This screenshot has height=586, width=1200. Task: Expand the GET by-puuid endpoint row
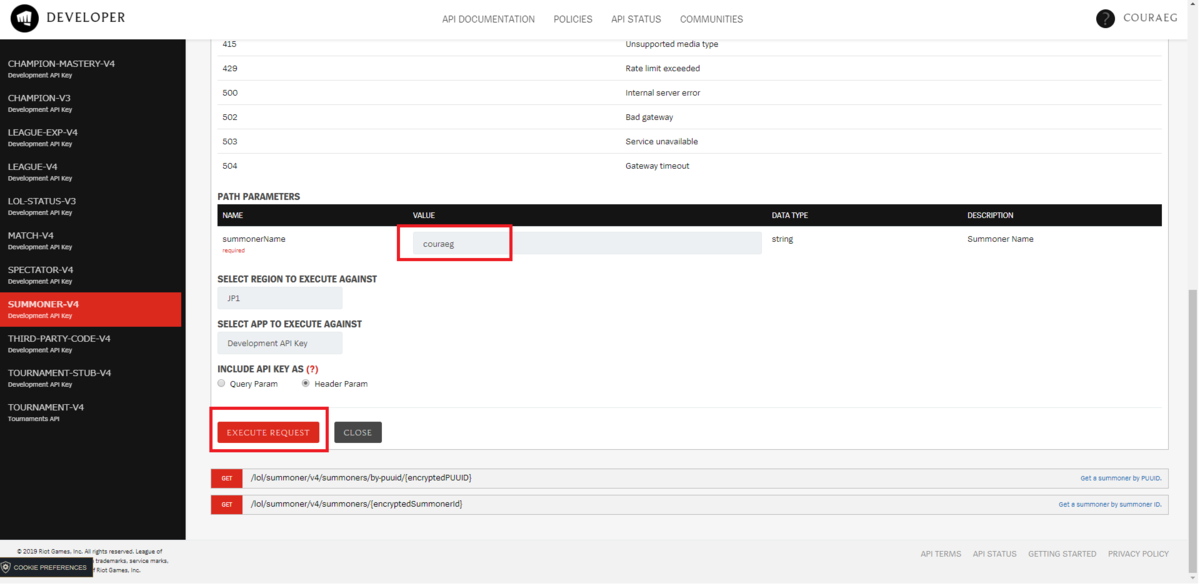click(689, 478)
